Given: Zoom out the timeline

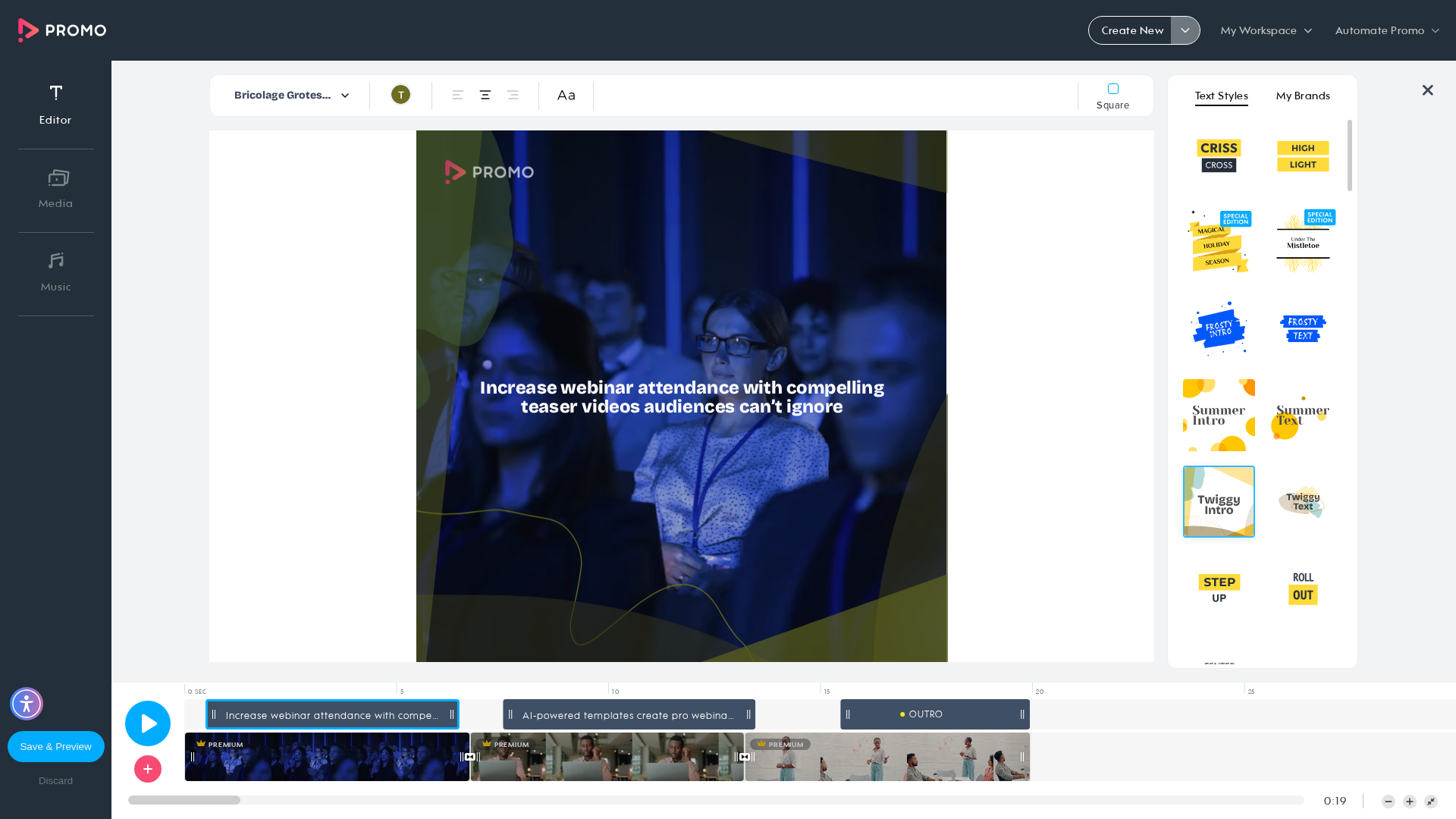Looking at the screenshot, I should 1389,802.
